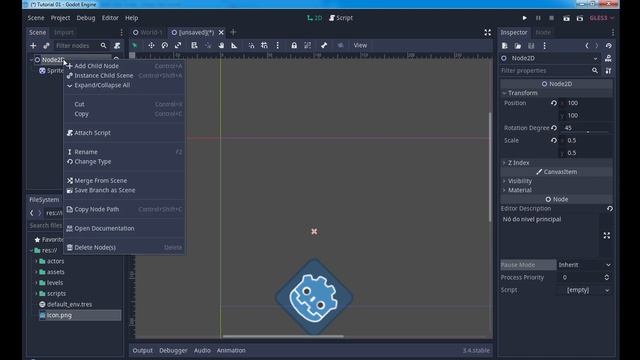Viewport: 640px width, 360px height.
Task: Switch to the Import dock tab
Action: 64,32
